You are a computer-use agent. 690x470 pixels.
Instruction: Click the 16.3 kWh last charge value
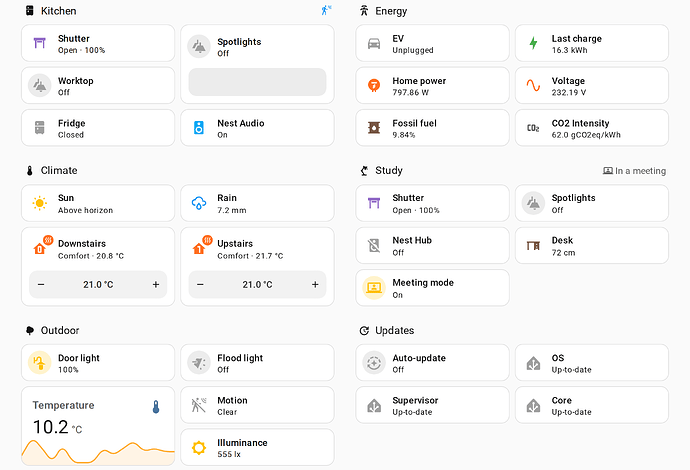point(569,50)
